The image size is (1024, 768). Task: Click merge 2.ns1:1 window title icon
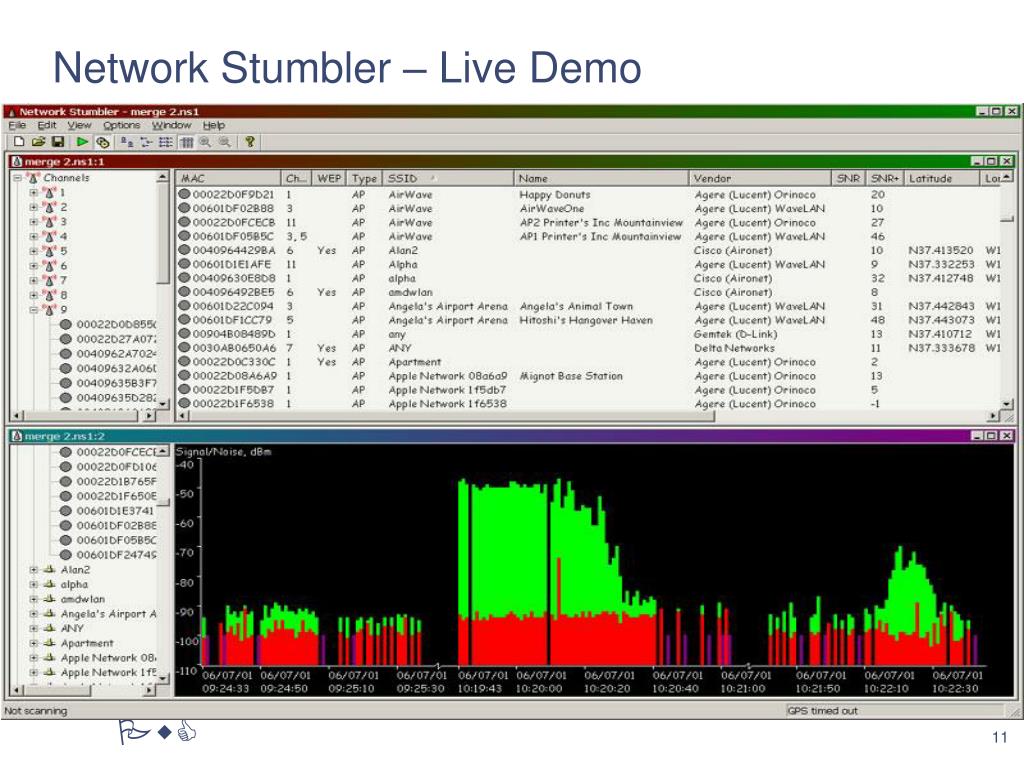pyautogui.click(x=17, y=161)
